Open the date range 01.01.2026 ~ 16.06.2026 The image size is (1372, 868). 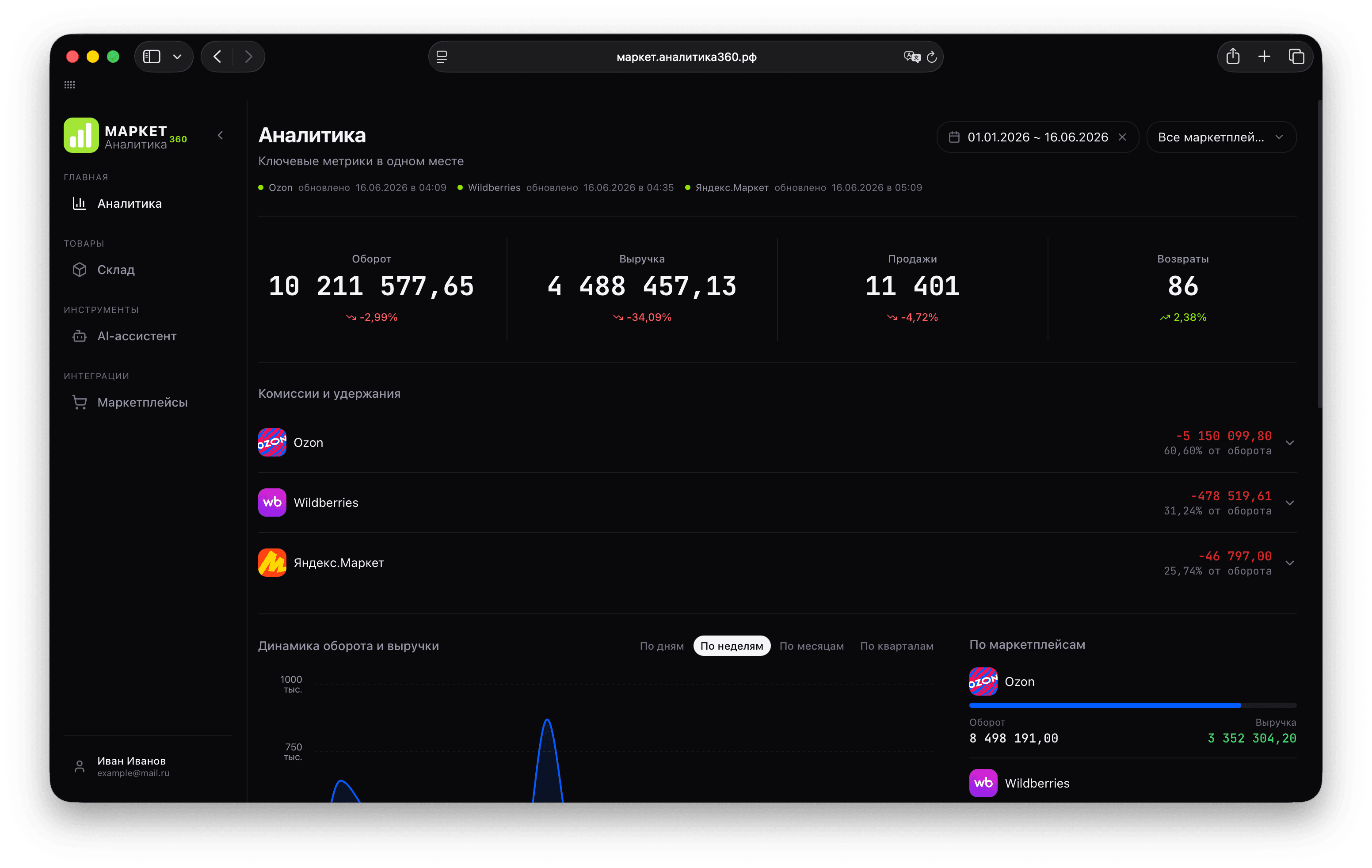click(x=1037, y=137)
